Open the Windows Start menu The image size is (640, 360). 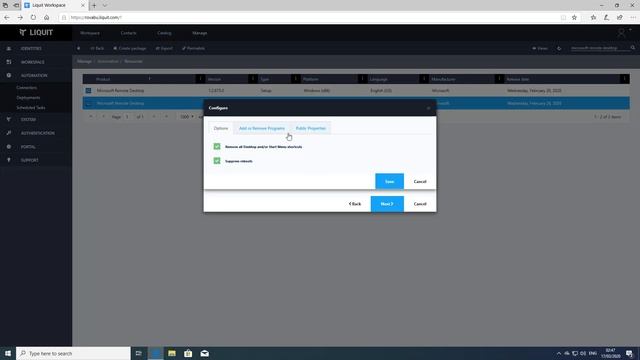[8, 353]
